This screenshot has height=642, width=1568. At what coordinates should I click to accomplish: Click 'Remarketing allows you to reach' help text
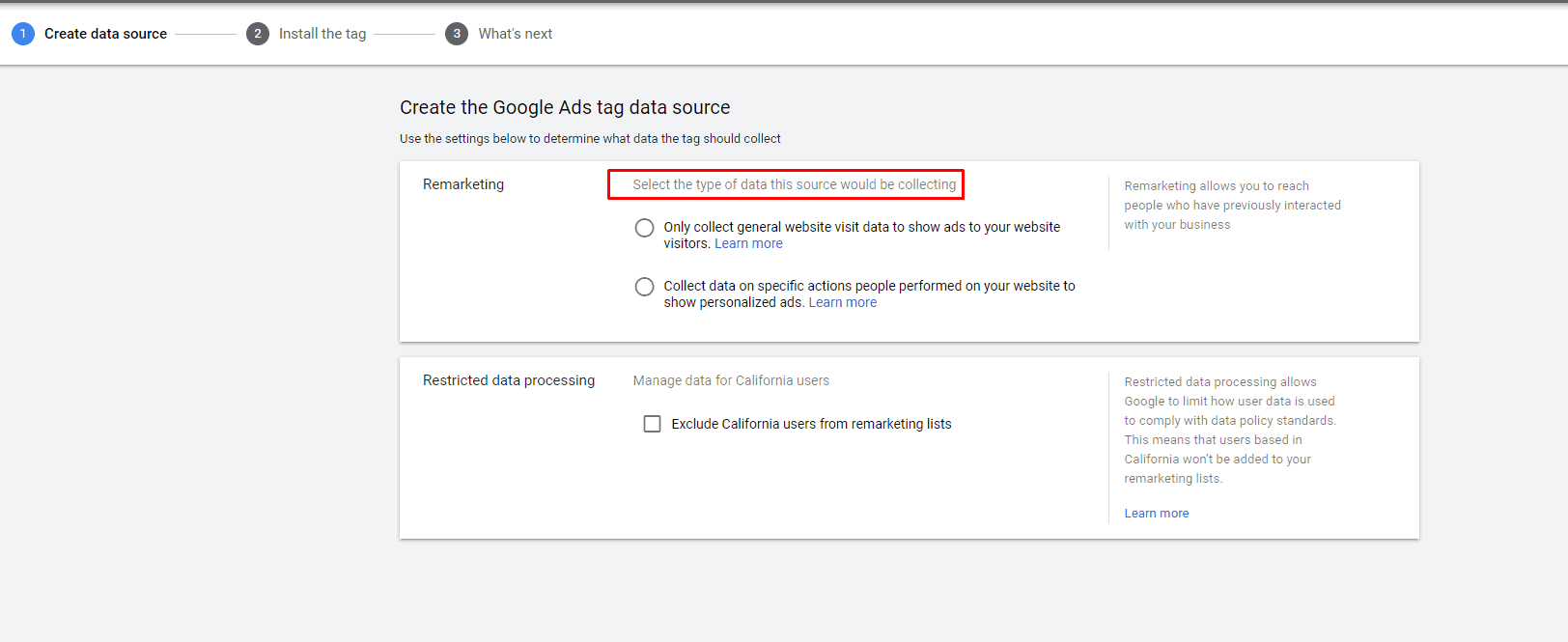pyautogui.click(x=1232, y=205)
